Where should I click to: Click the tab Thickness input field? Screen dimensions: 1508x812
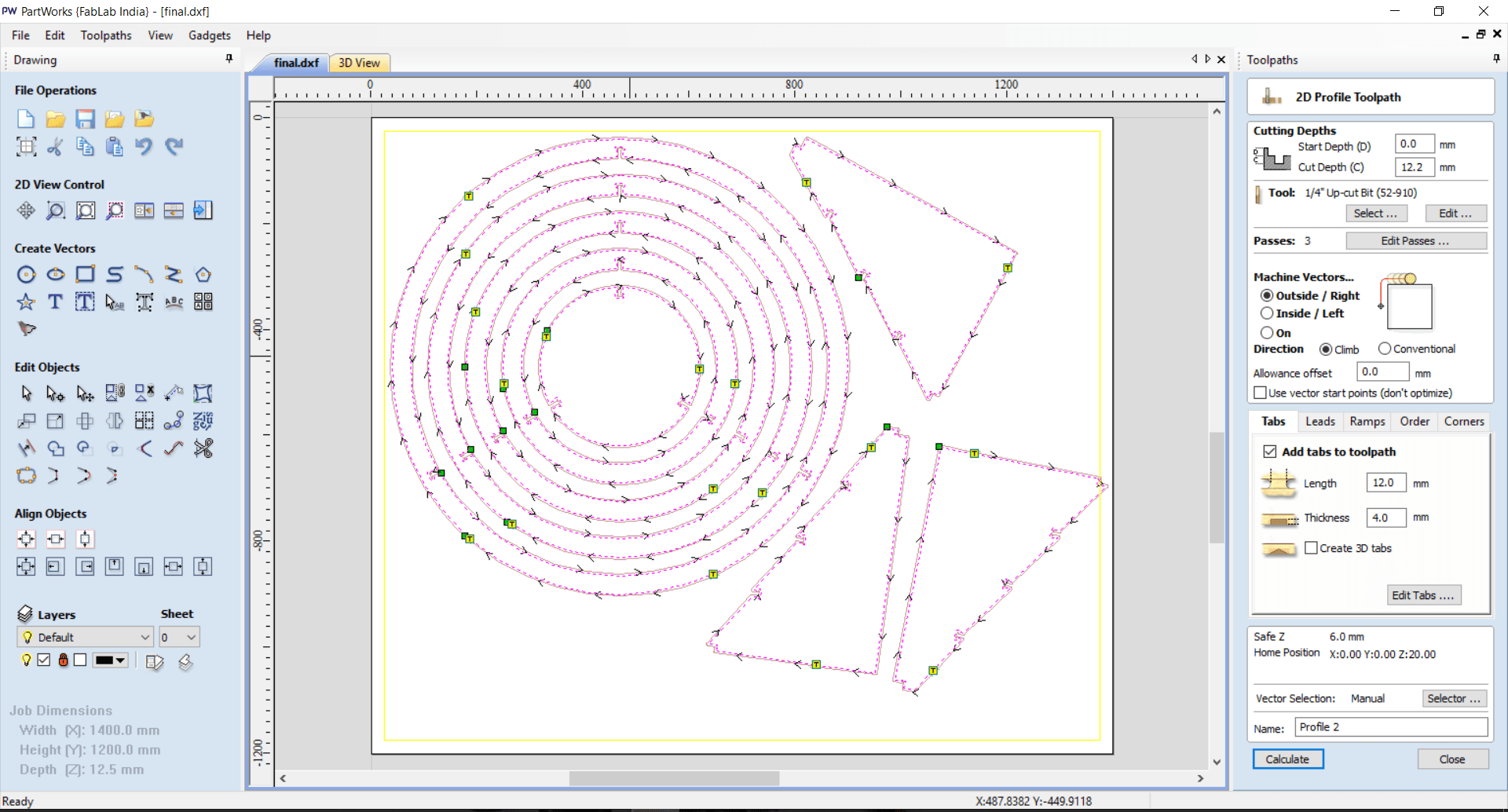coord(1386,518)
